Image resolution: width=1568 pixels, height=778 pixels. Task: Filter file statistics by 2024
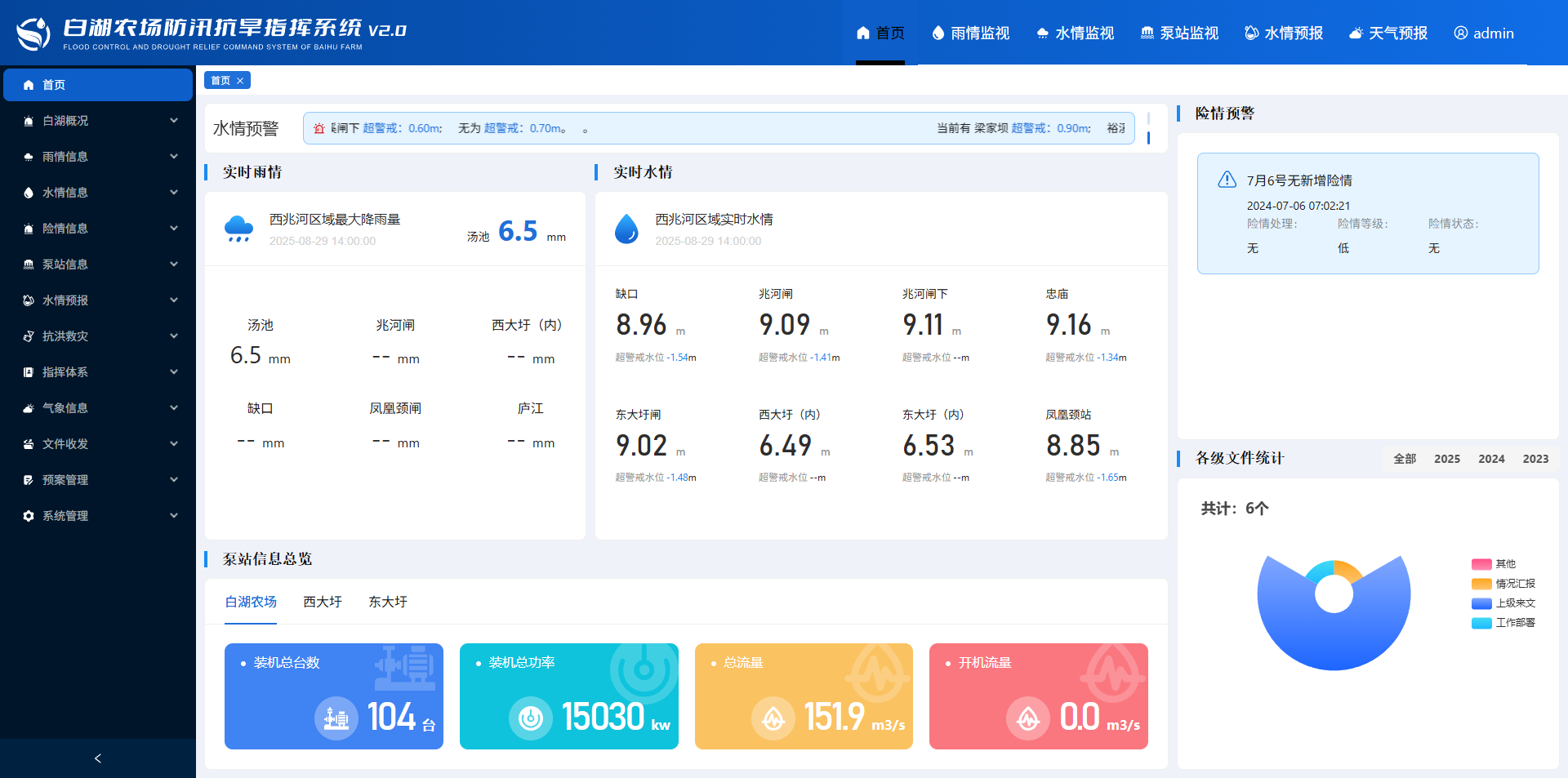click(x=1491, y=459)
